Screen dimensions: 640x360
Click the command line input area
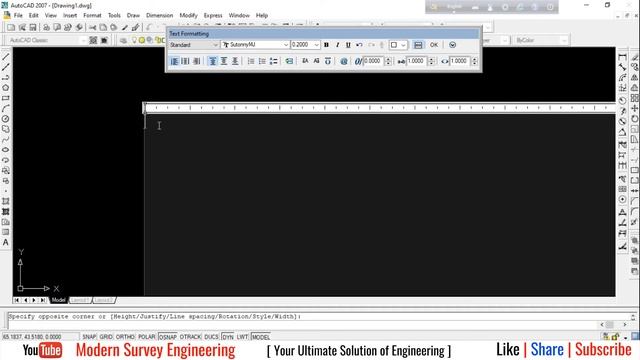(x=302, y=325)
